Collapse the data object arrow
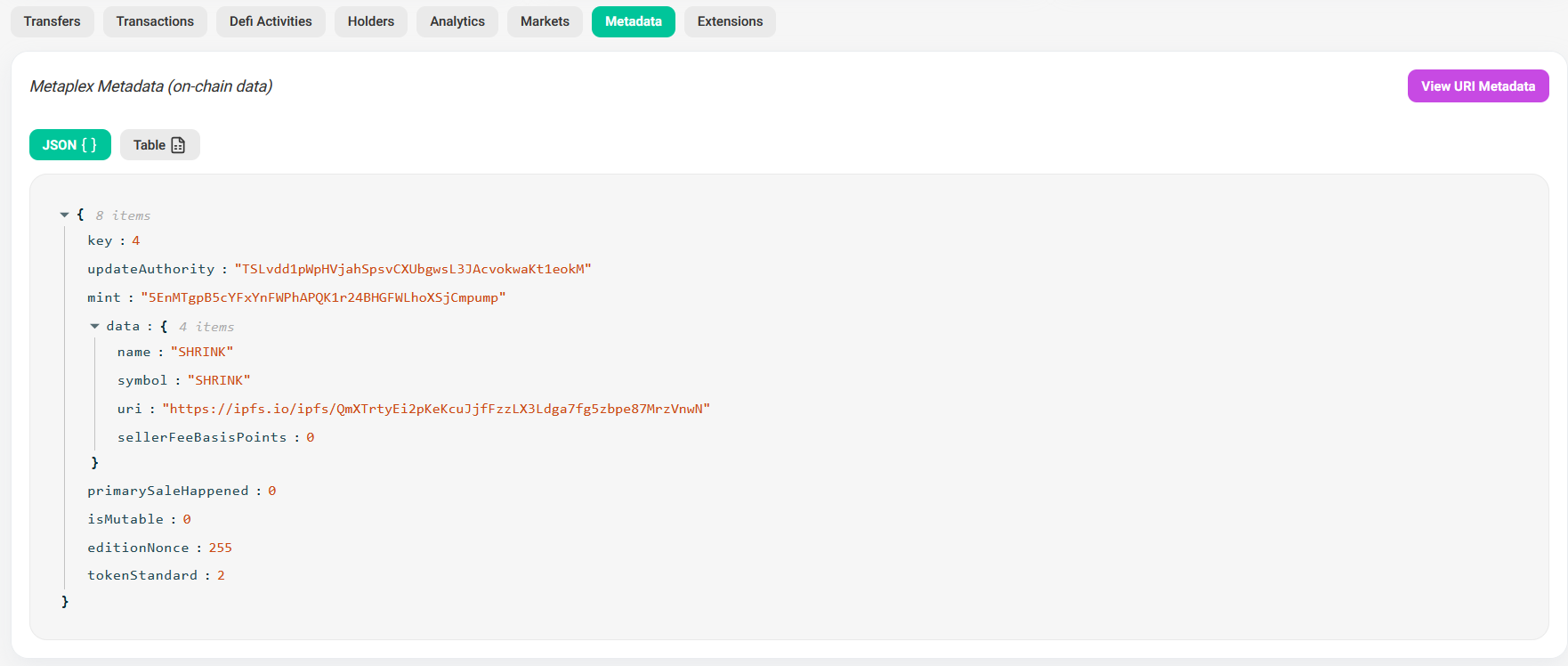This screenshot has height=666, width=1568. pyautogui.click(x=94, y=326)
